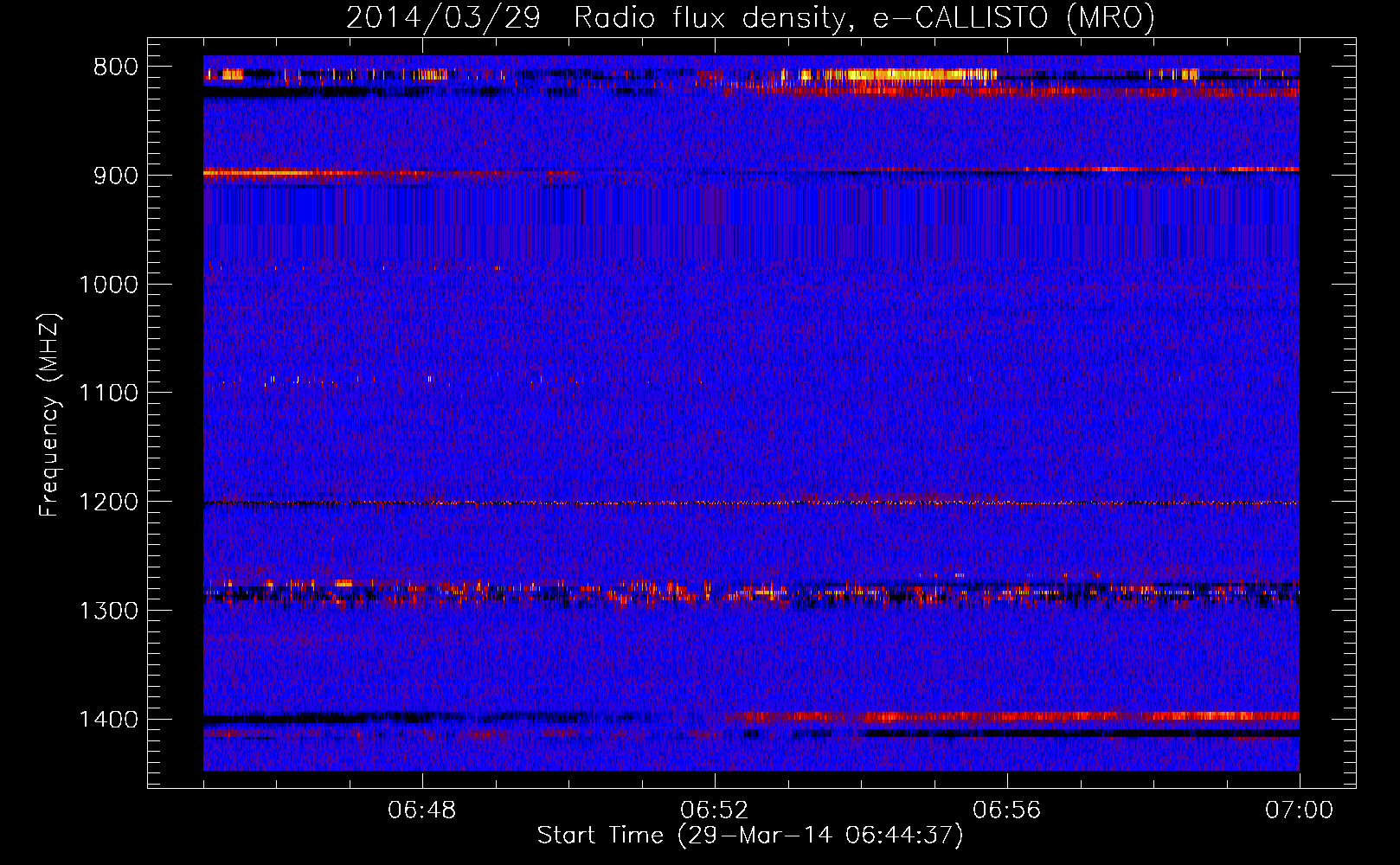Click the bright yellow burst near 800 MHz
Viewport: 1400px width, 865px height.
click(x=898, y=74)
